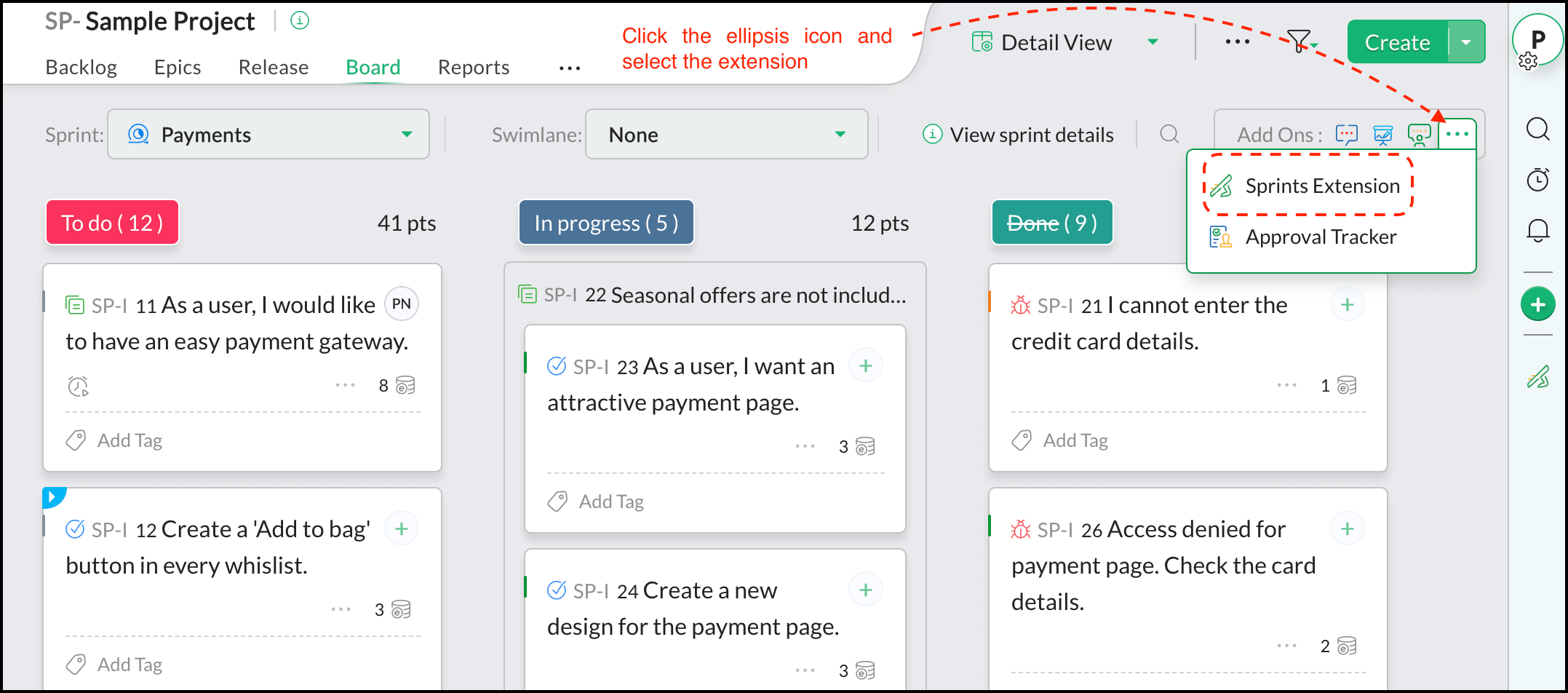
Task: Select Sprints Extension from the menu
Action: pos(1321,186)
